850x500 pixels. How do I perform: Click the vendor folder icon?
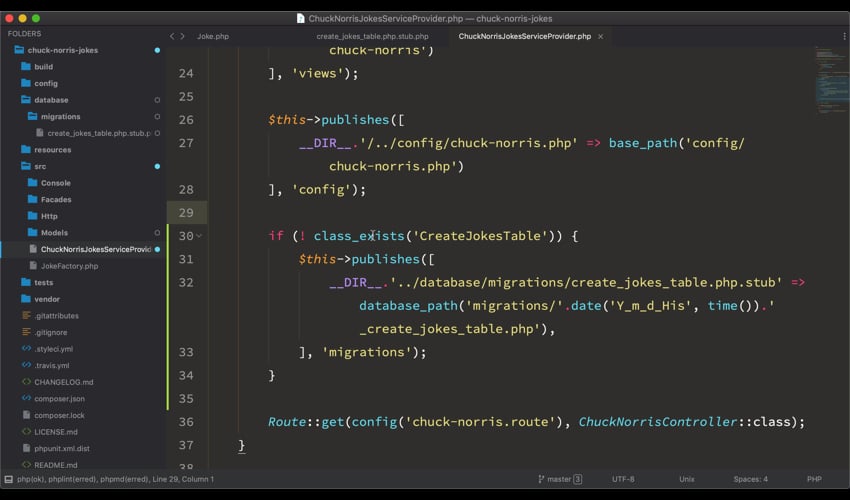pos(25,299)
